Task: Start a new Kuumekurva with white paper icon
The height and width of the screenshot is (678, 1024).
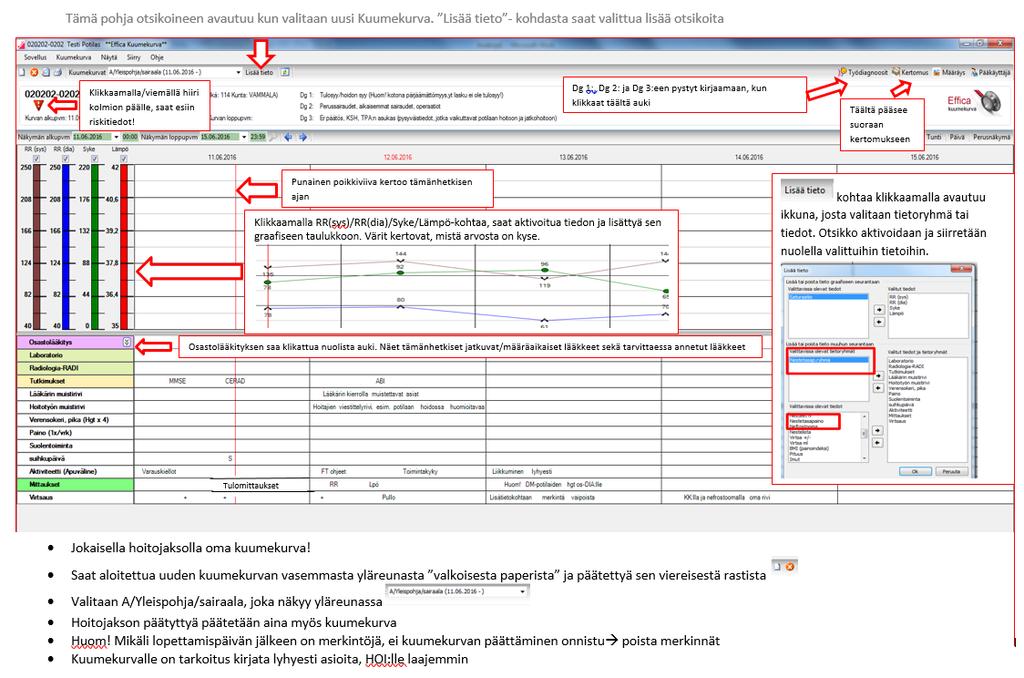Action: (22, 73)
